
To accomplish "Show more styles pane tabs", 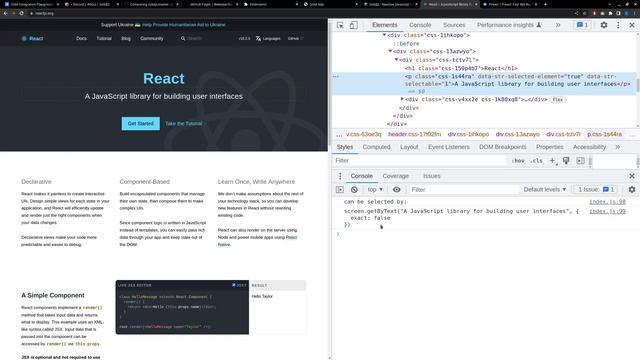I will pos(618,147).
